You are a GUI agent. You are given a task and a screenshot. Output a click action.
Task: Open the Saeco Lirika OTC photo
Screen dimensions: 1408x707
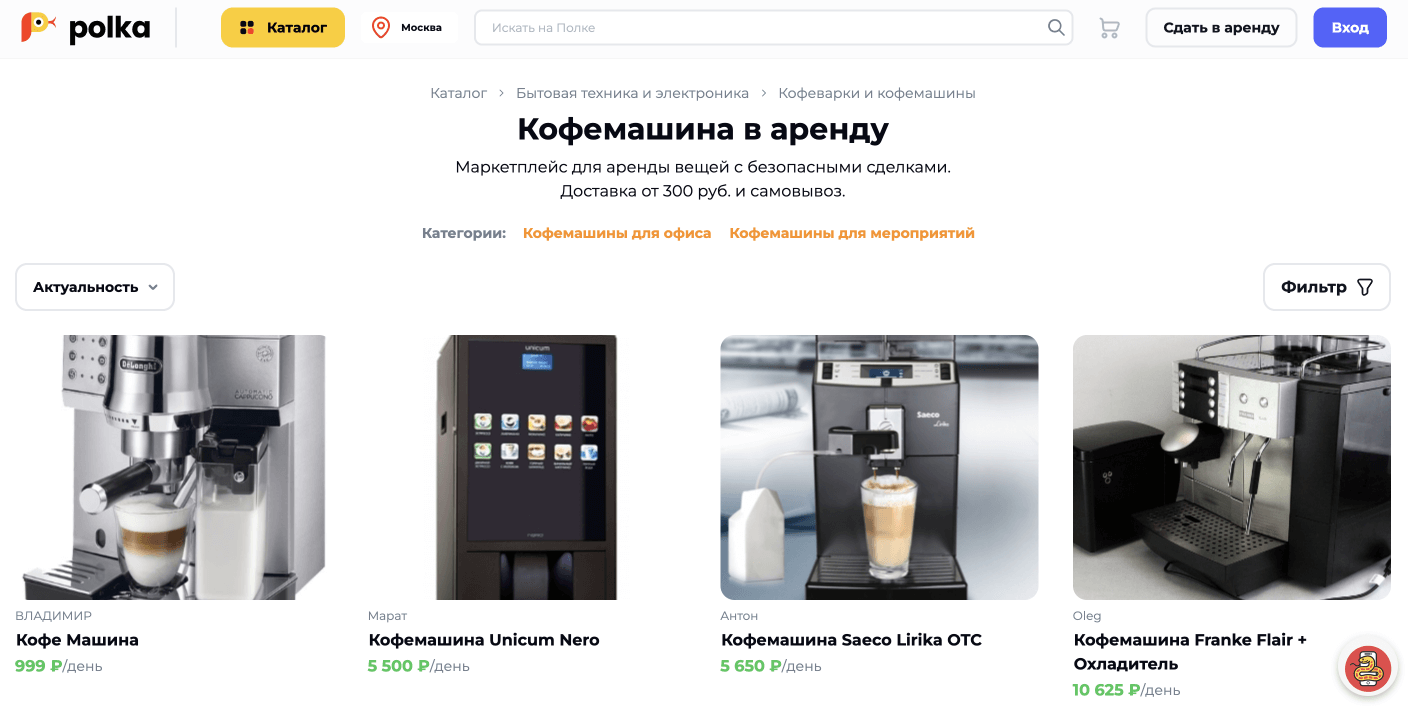(x=879, y=467)
